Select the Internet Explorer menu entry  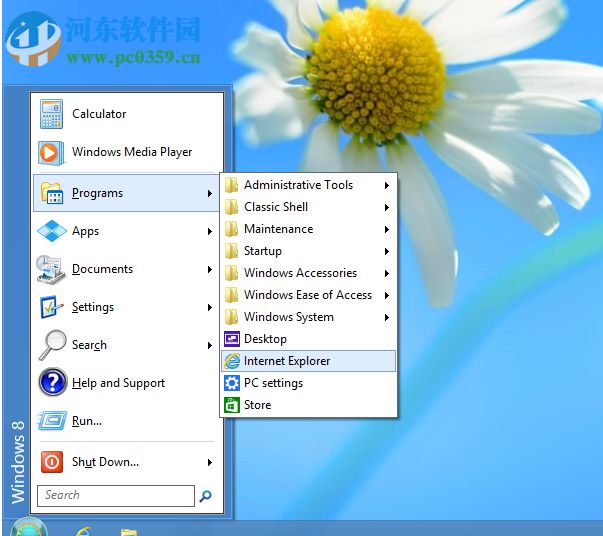tap(308, 361)
